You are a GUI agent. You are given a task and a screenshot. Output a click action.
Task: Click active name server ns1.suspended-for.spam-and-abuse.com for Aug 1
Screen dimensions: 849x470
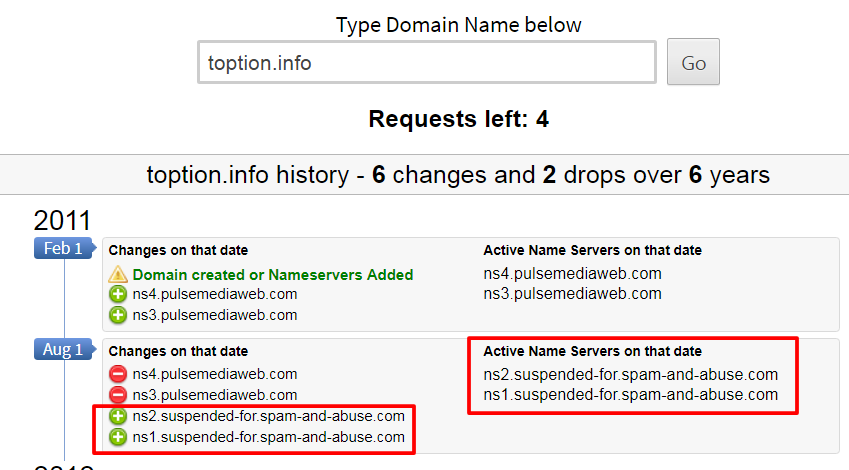point(630,395)
